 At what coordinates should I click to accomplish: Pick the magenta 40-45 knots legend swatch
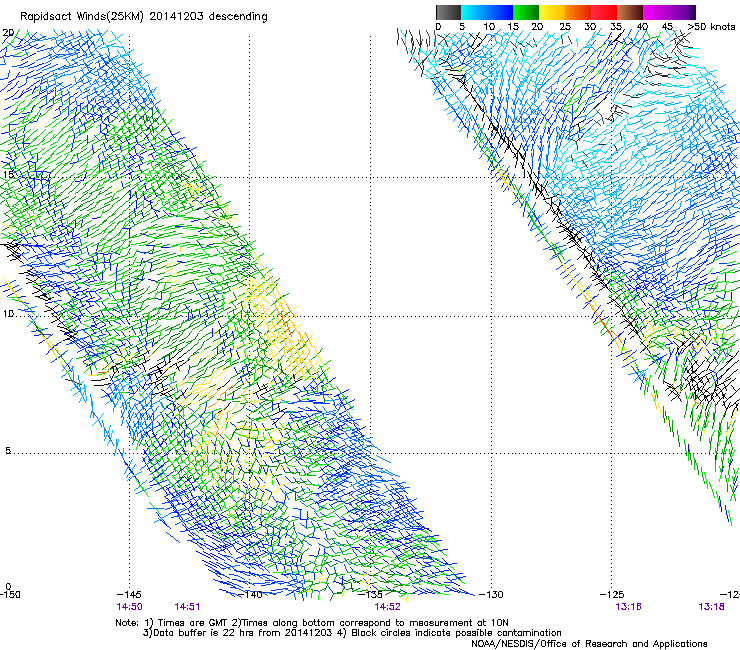pos(656,12)
